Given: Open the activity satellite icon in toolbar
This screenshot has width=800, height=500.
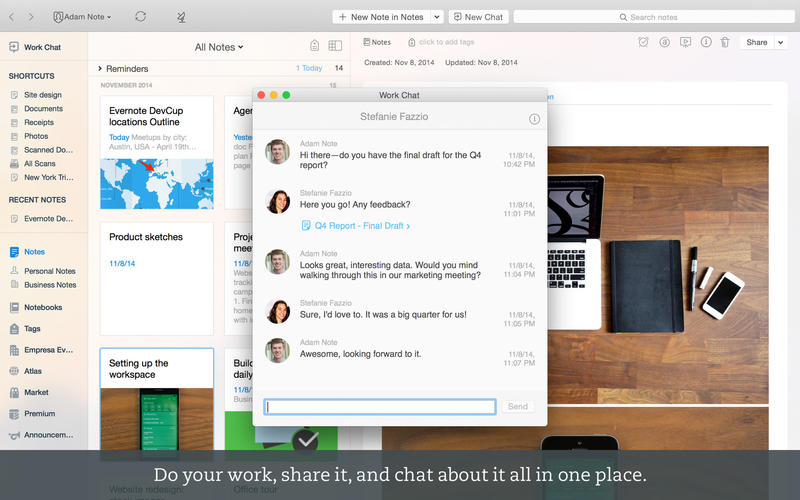Looking at the screenshot, I should click(181, 17).
